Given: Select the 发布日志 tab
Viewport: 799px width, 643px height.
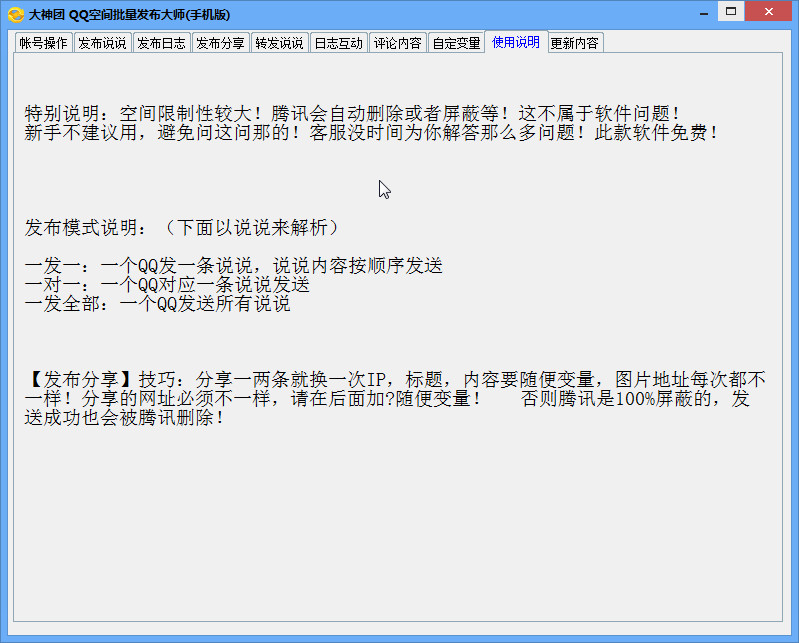Looking at the screenshot, I should pos(162,43).
